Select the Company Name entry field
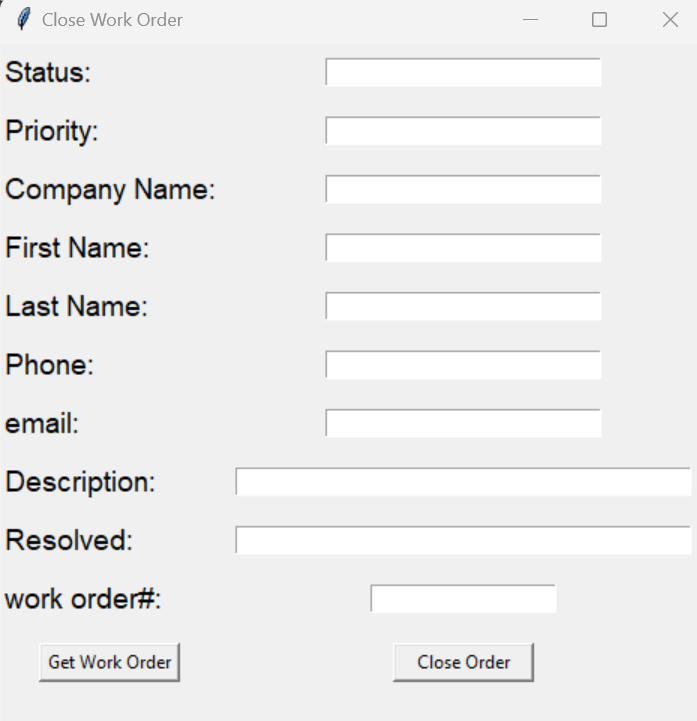Screen dimensions: 697x721 pyautogui.click(x=463, y=189)
